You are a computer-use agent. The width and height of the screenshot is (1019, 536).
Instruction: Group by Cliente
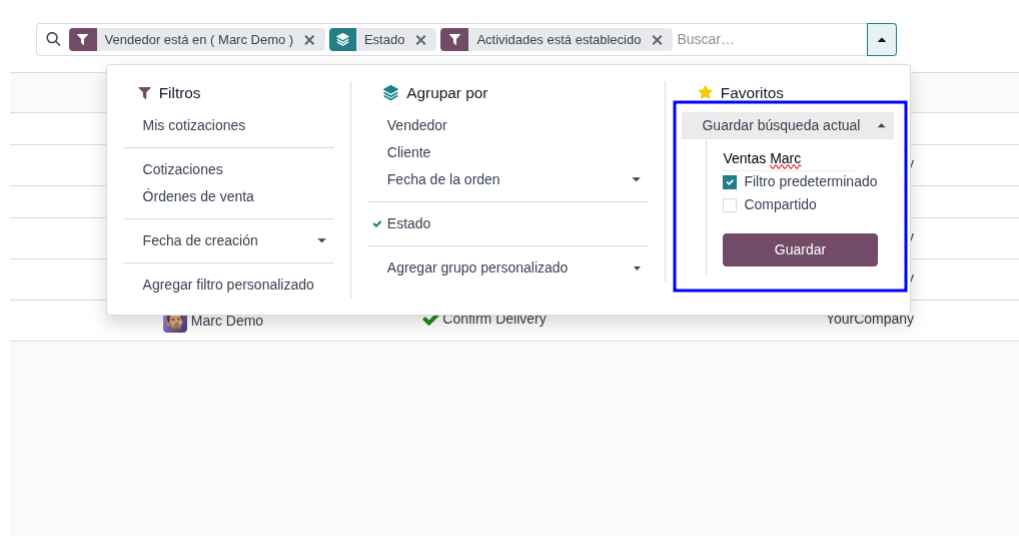point(409,153)
